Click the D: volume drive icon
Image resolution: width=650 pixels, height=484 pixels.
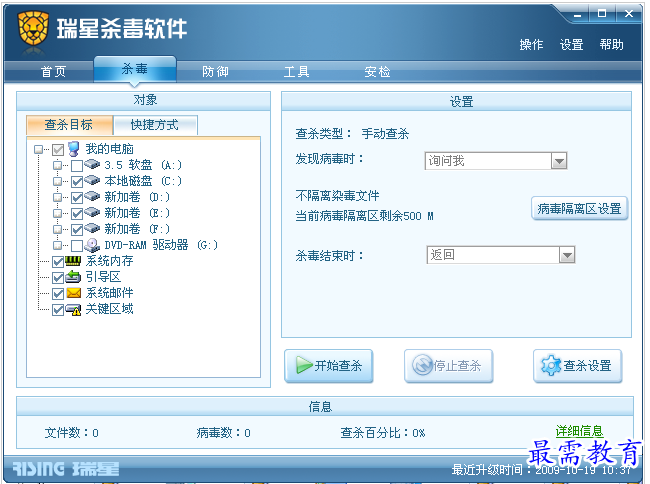coord(92,196)
